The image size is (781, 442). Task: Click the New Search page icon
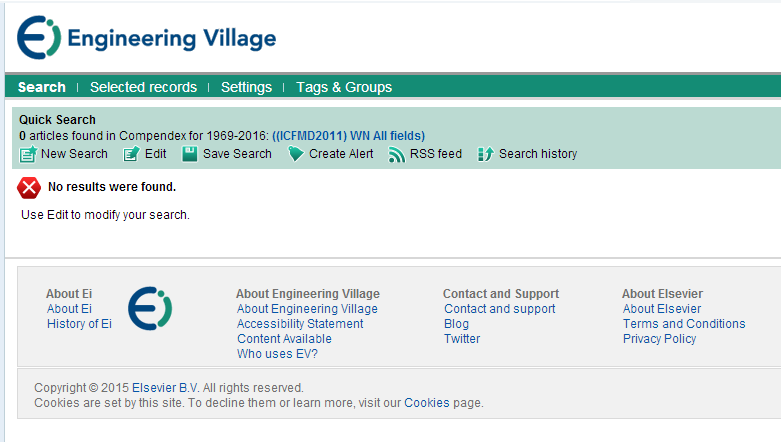tap(28, 154)
